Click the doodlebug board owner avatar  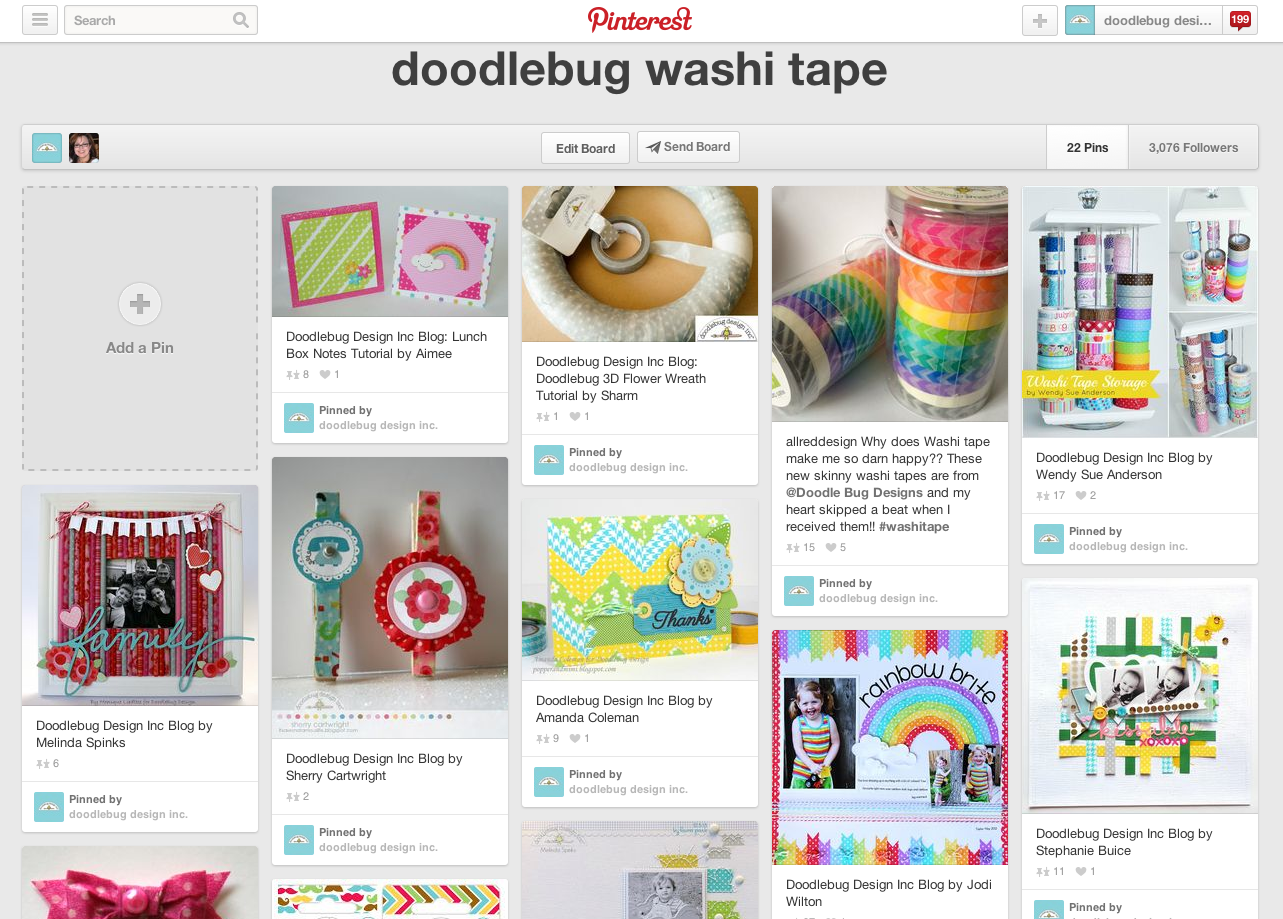click(x=47, y=148)
